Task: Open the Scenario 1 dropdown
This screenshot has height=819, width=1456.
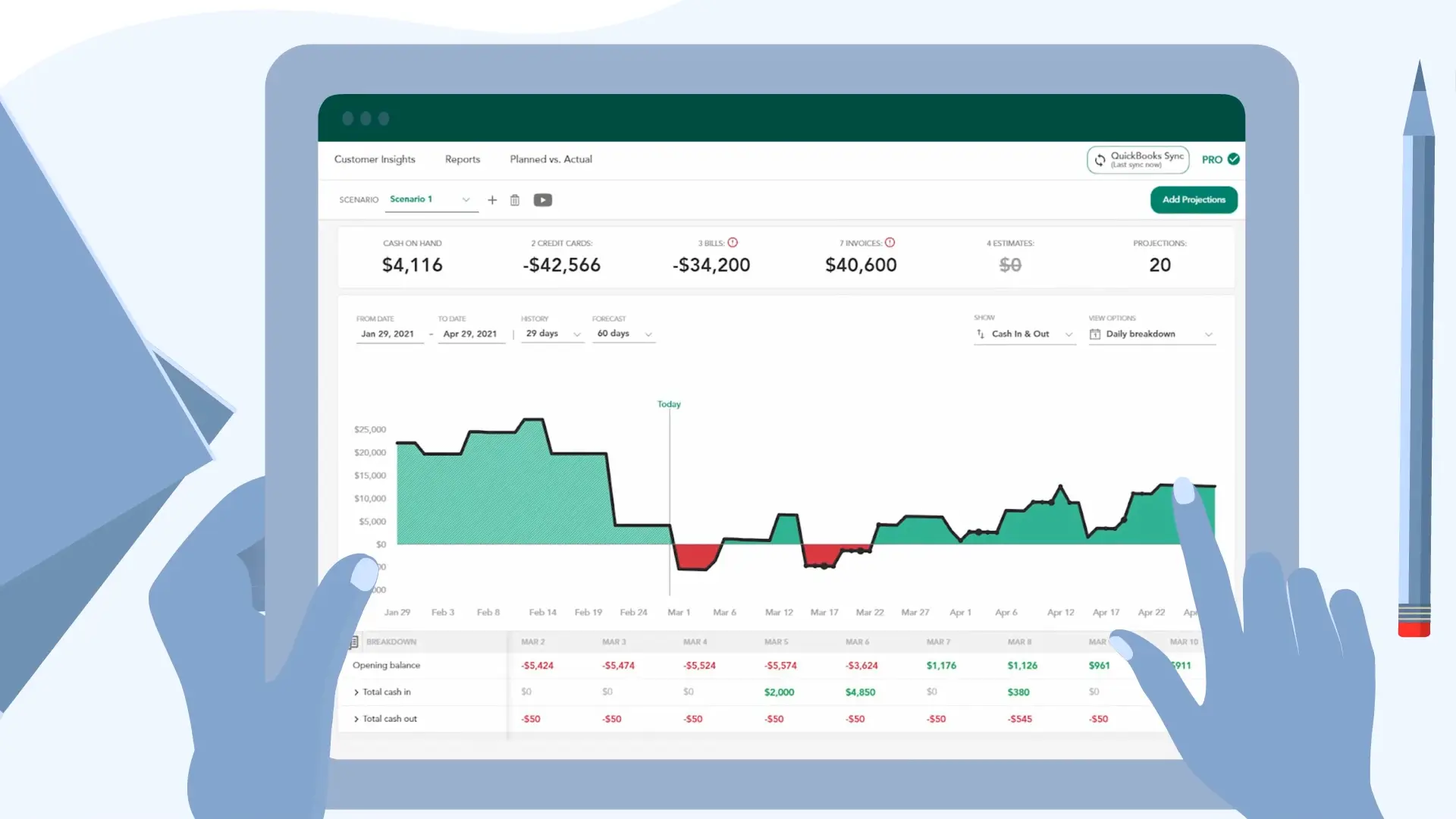Action: [432, 199]
